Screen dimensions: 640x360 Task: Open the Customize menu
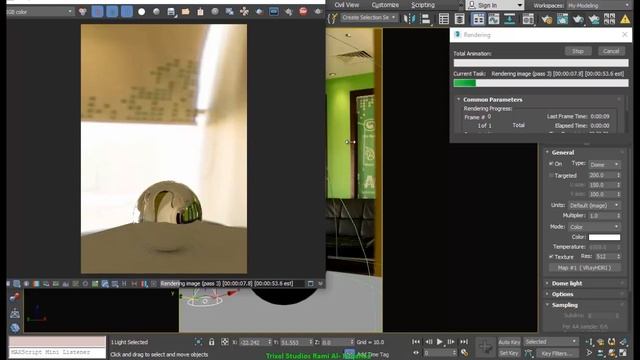385,5
